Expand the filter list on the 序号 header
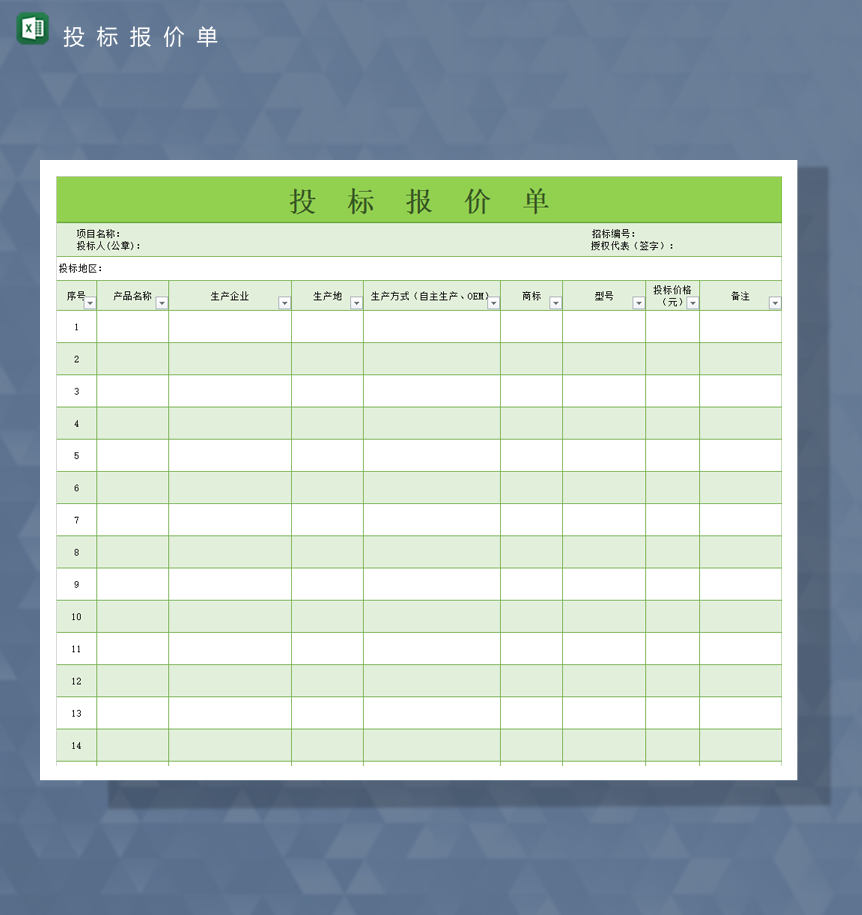Image resolution: width=862 pixels, height=915 pixels. click(x=90, y=304)
